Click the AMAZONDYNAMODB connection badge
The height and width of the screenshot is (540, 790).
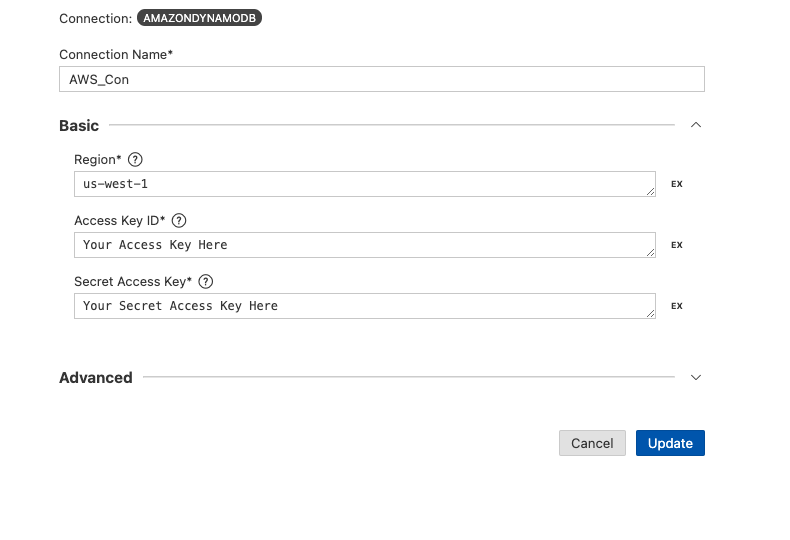(200, 18)
